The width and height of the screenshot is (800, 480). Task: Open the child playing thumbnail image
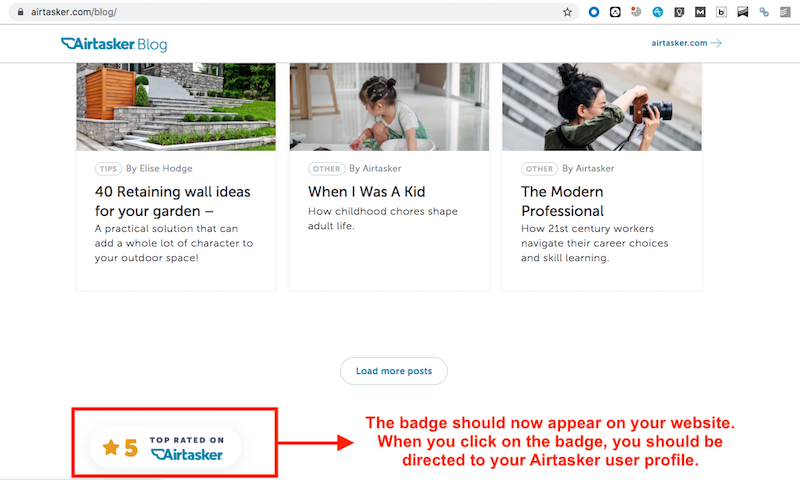coord(389,107)
